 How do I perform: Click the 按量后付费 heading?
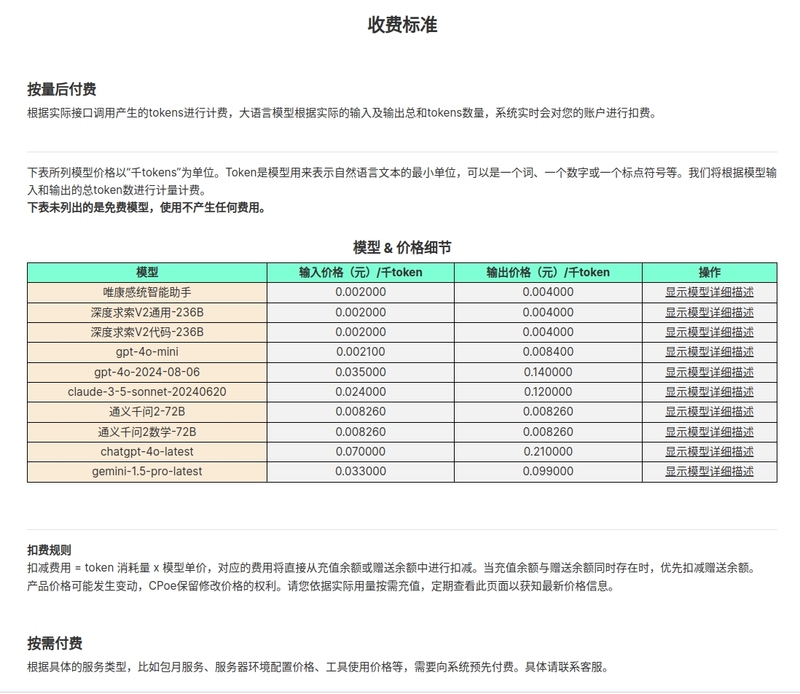tap(62, 89)
